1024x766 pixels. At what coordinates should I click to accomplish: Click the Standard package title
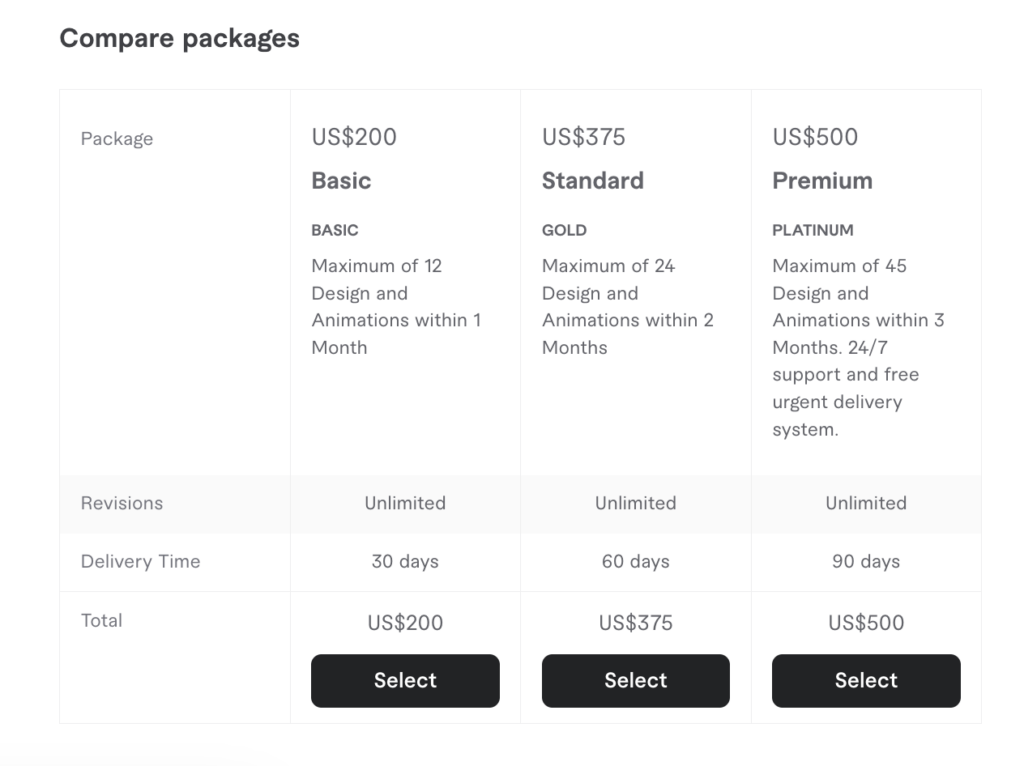coord(592,180)
